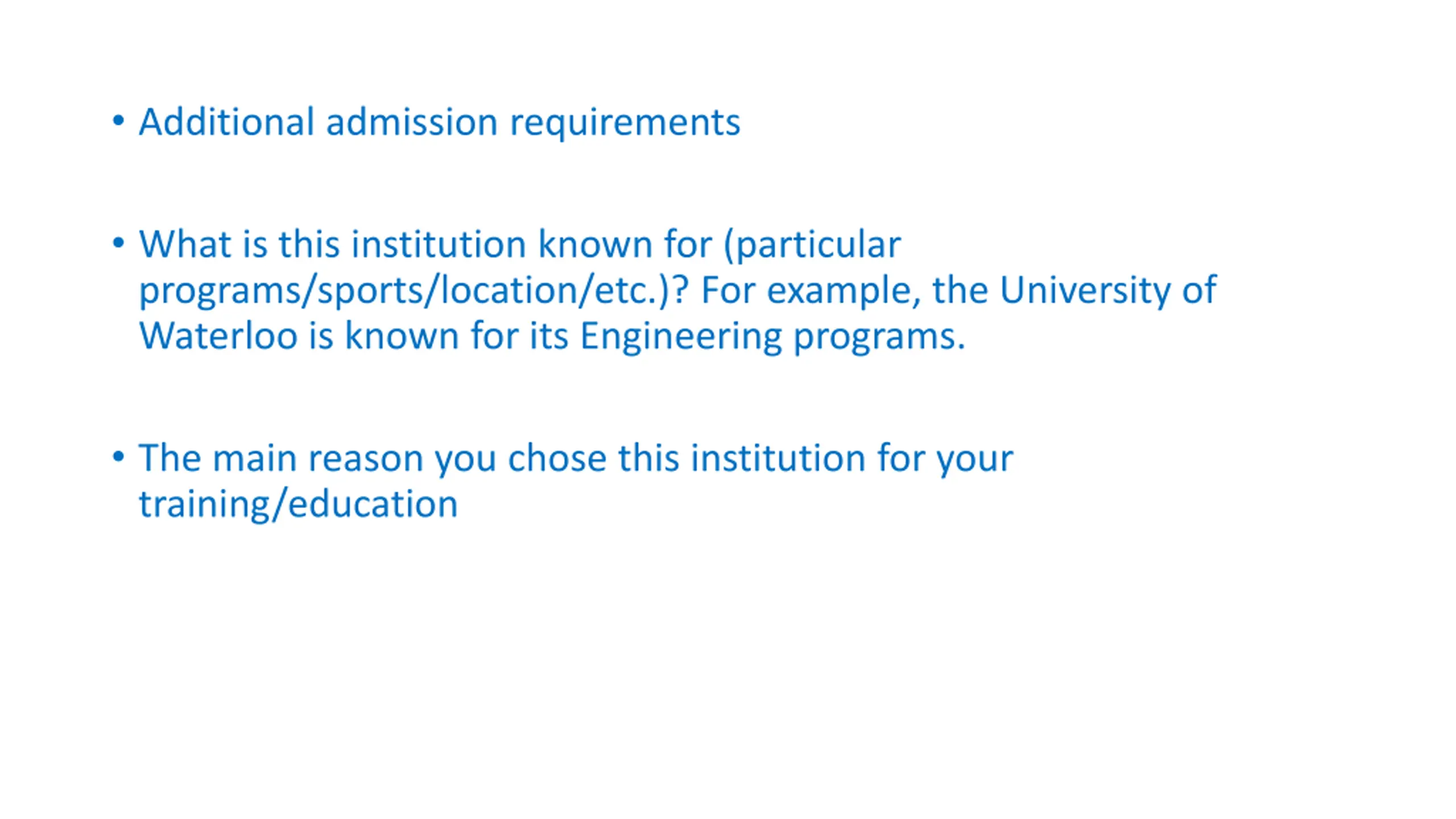Click the line starting "What is this institution"
The image size is (1456, 819).
coord(520,245)
